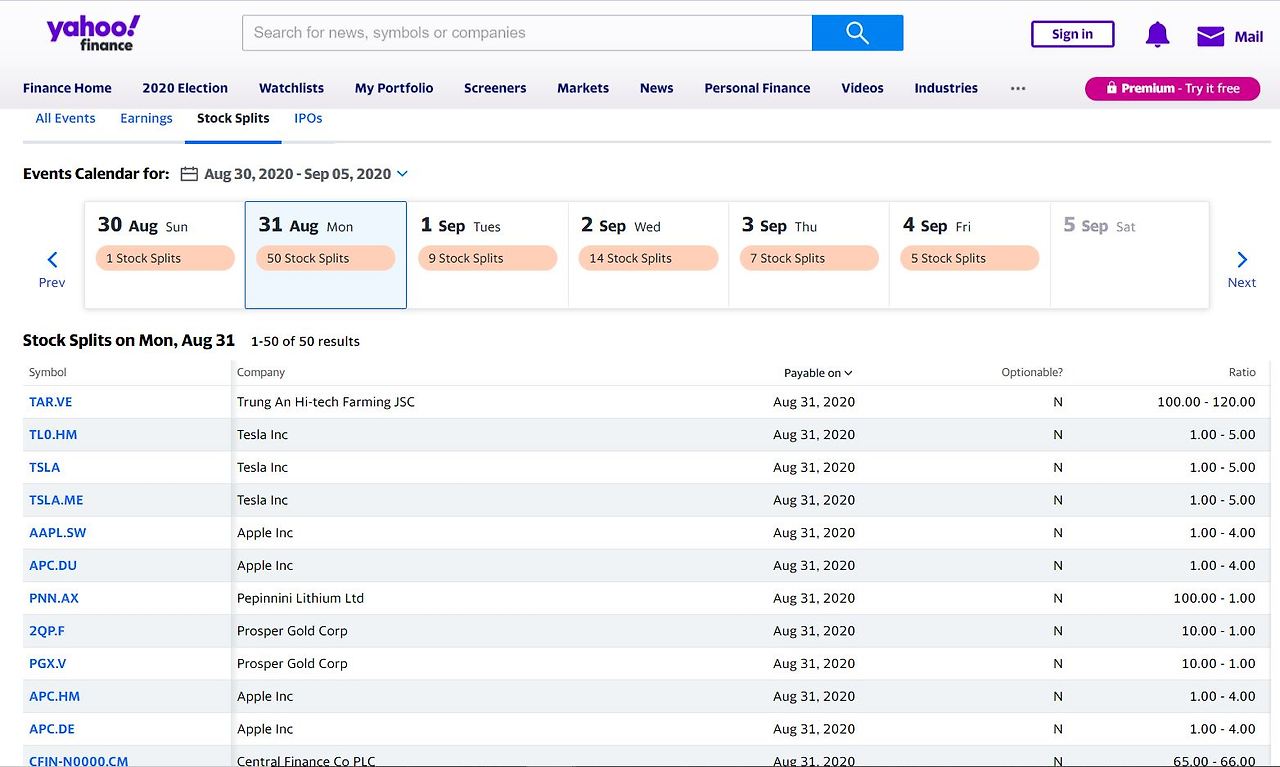The width and height of the screenshot is (1280, 767).
Task: Open the TSLA symbol link
Action: pos(44,468)
